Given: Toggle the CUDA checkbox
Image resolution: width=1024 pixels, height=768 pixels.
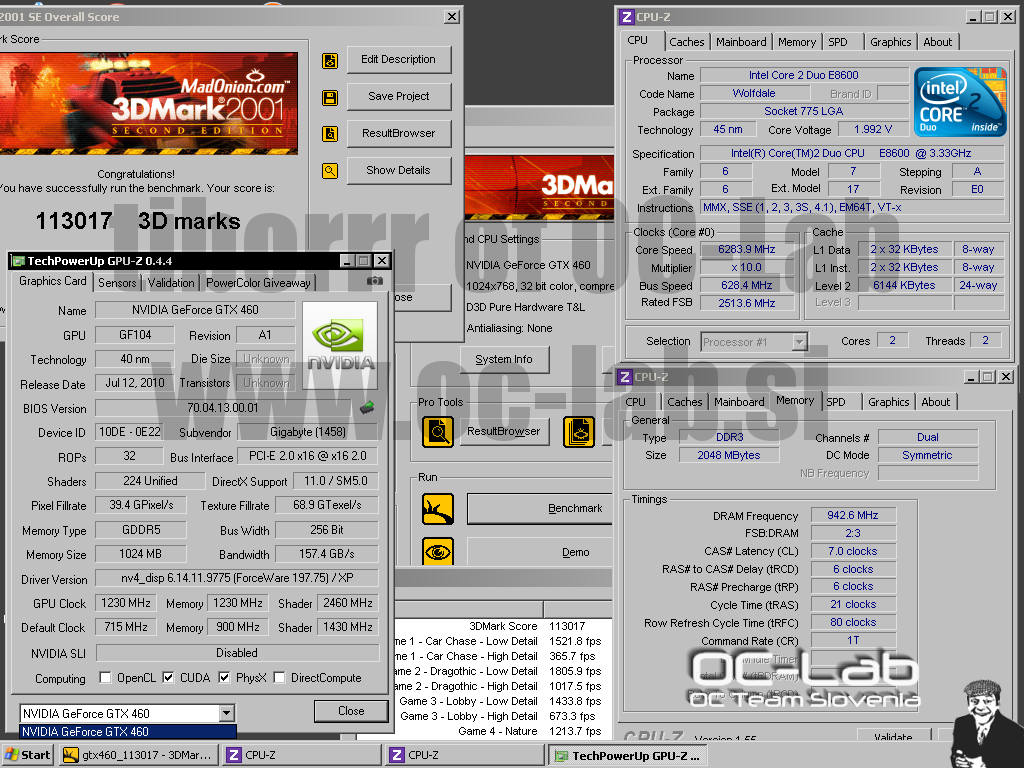Looking at the screenshot, I should click(168, 677).
